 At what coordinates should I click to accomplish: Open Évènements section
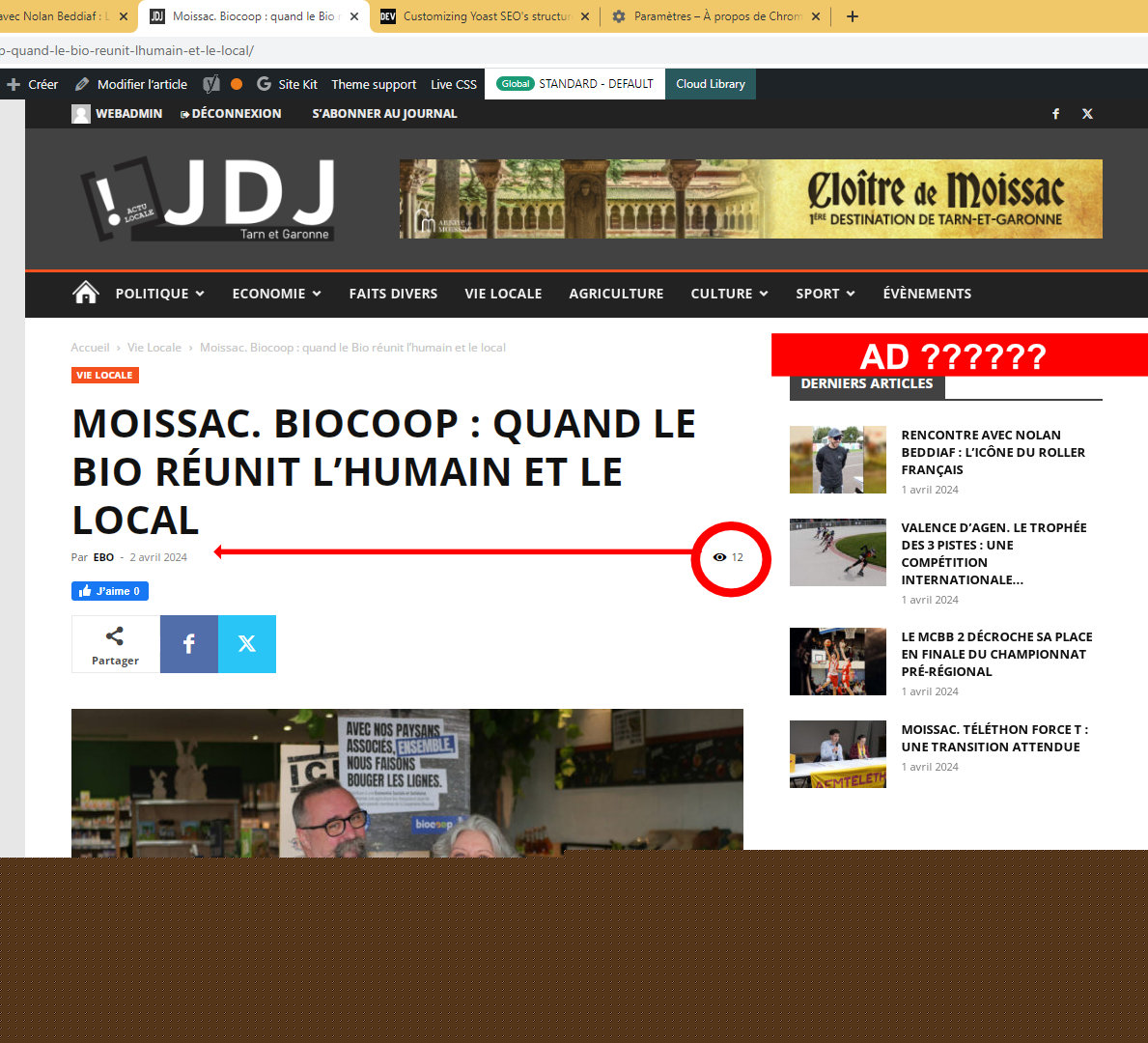[x=927, y=294]
